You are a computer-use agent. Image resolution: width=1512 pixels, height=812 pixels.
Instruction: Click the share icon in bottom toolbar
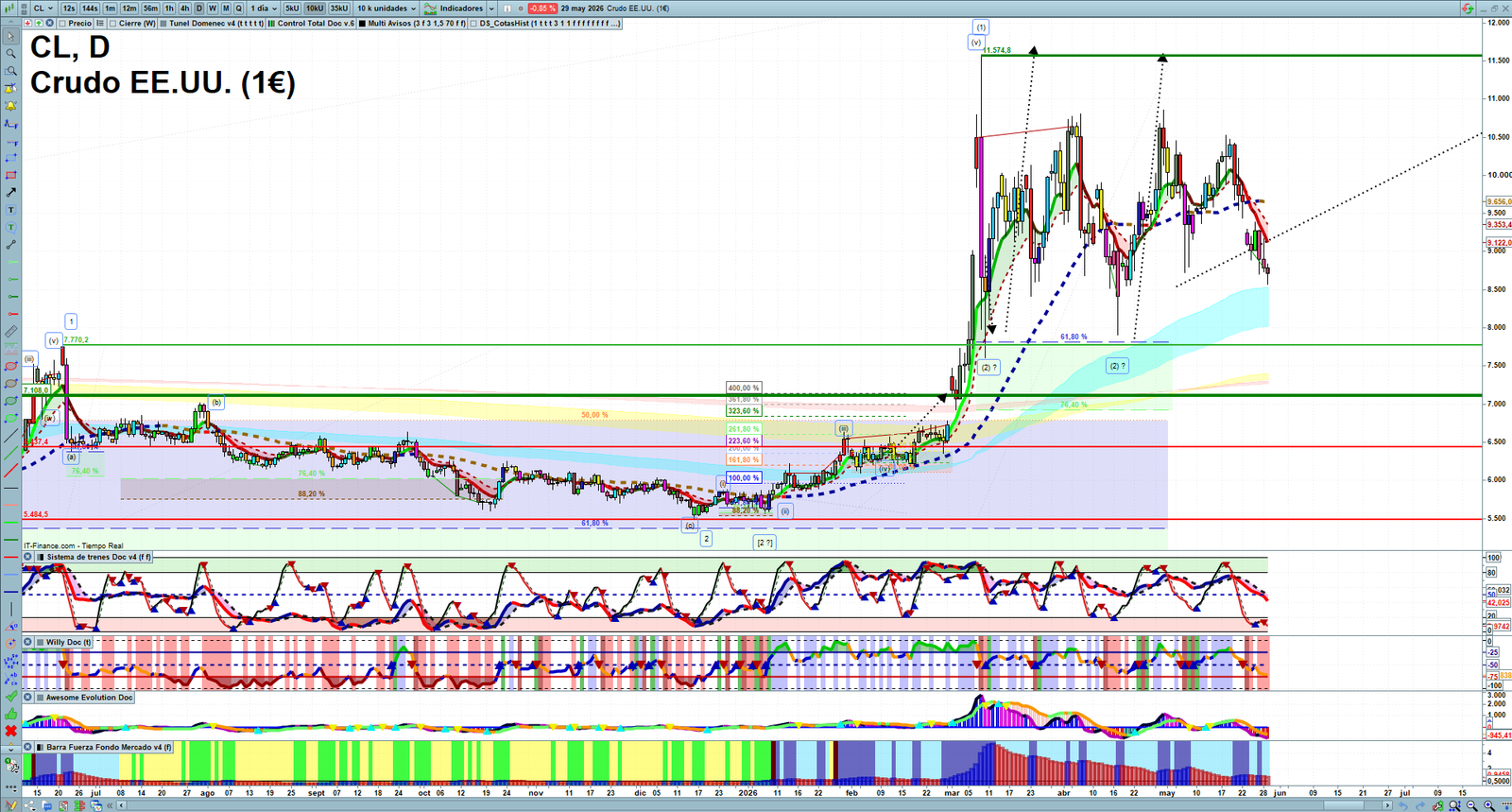tap(29, 805)
